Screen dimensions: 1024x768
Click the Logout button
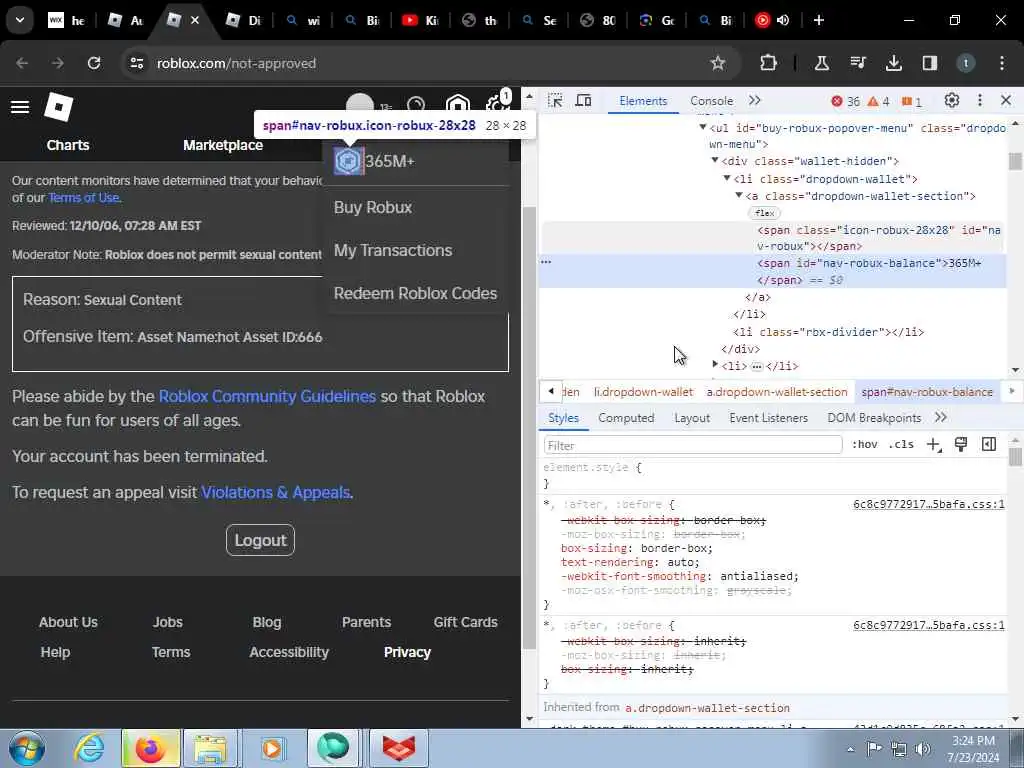[261, 540]
